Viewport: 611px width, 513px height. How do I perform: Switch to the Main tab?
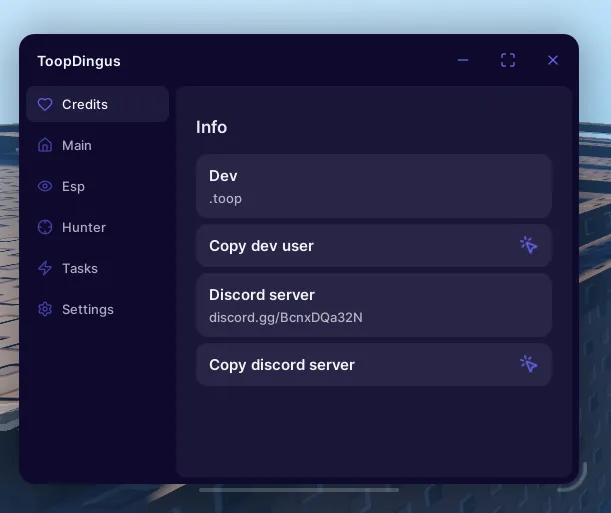[x=97, y=145]
